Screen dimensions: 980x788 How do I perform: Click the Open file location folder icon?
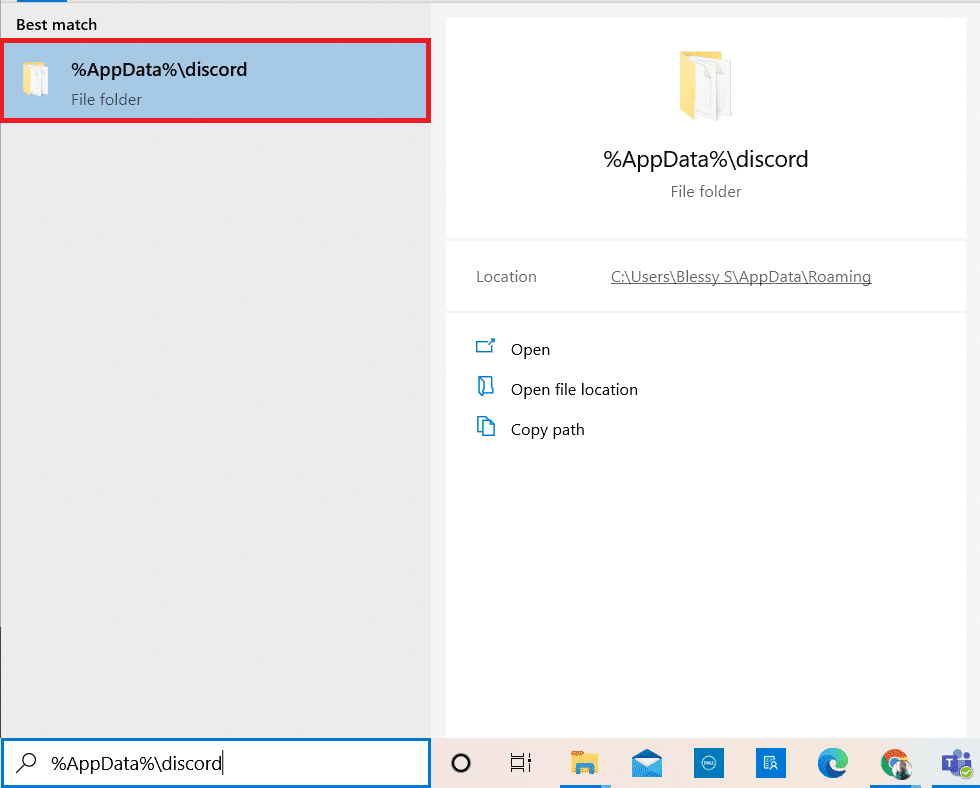click(486, 389)
